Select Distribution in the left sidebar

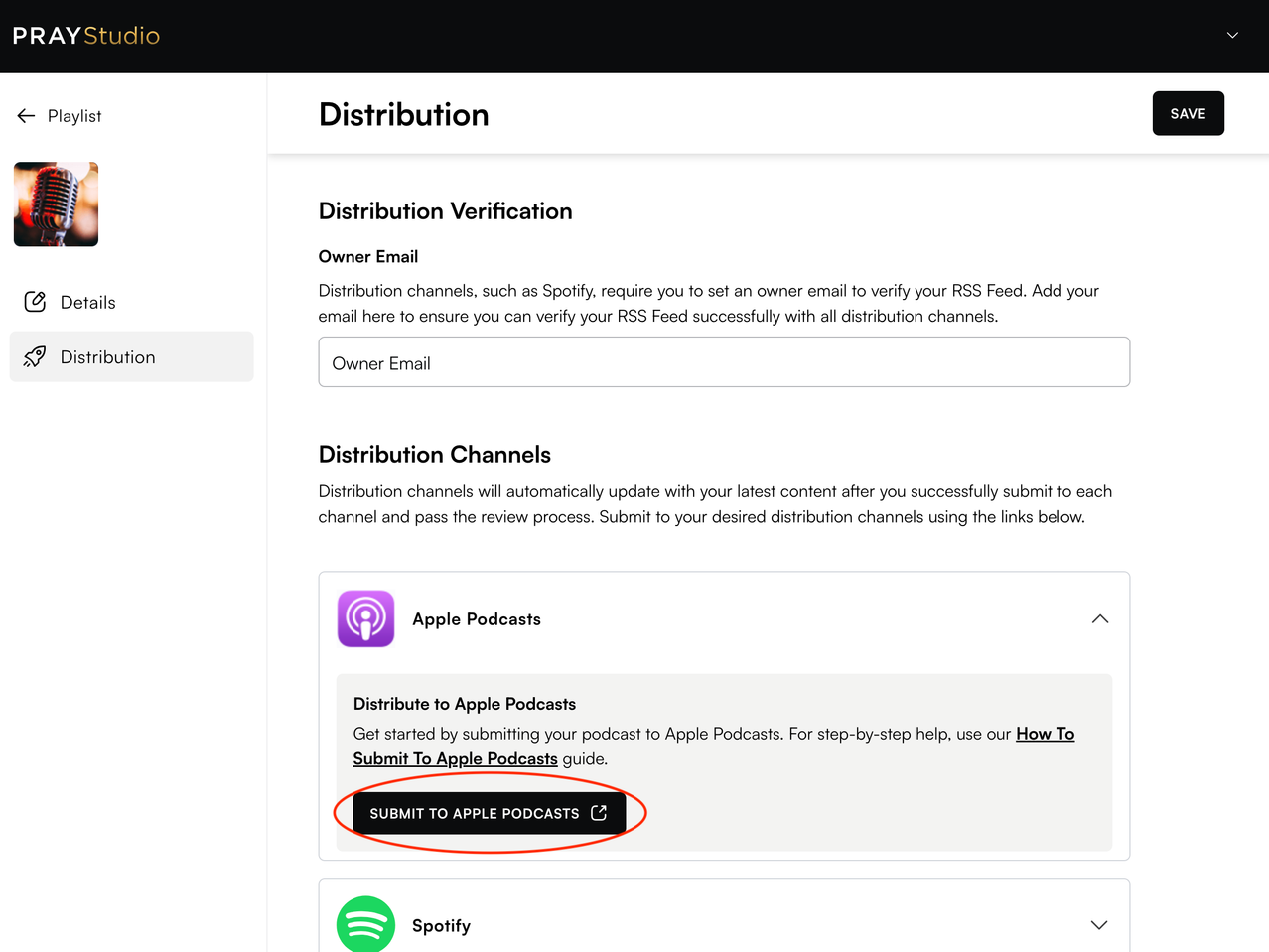tap(108, 355)
